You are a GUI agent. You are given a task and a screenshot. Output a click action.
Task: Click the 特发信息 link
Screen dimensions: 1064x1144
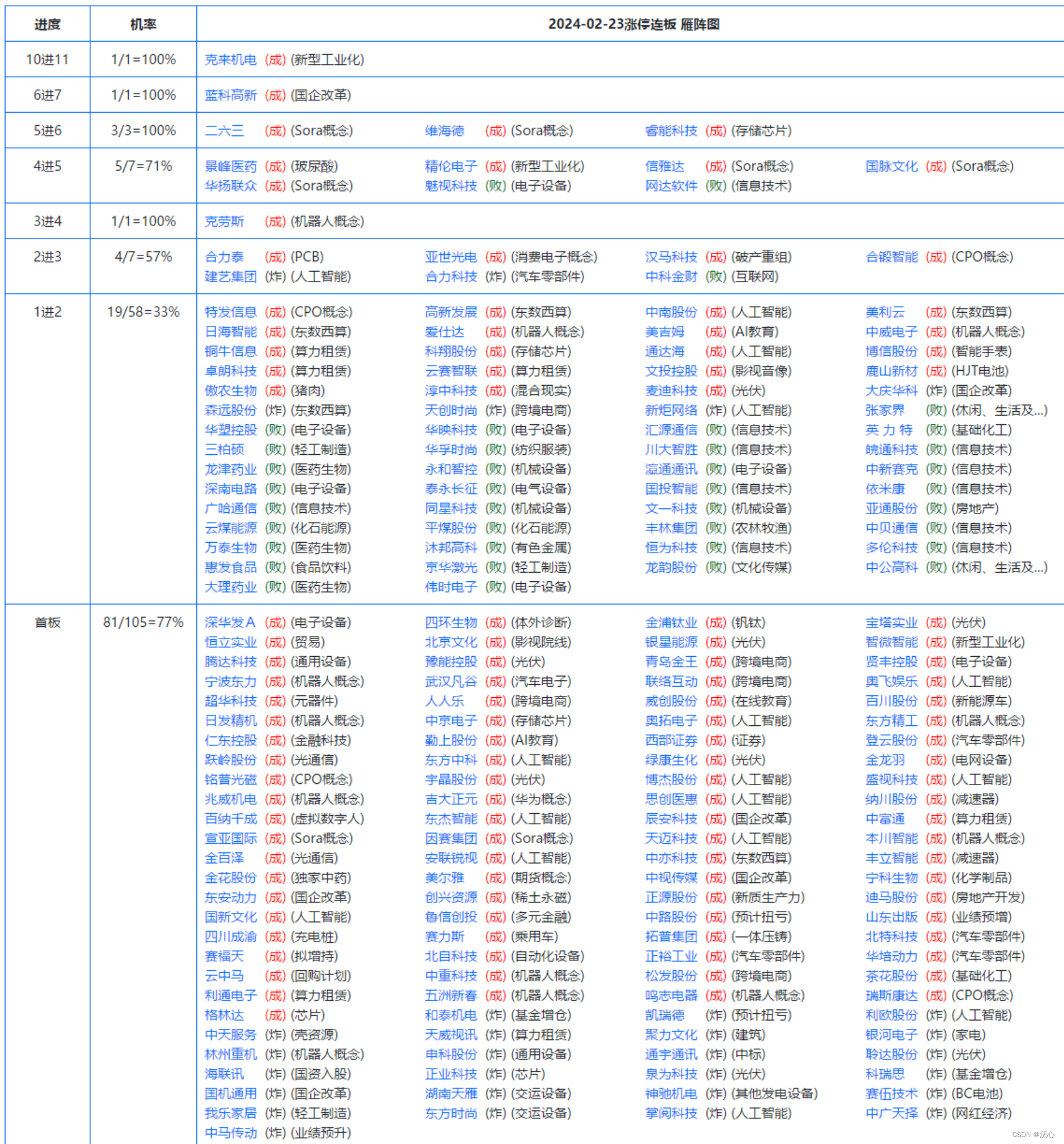[230, 312]
